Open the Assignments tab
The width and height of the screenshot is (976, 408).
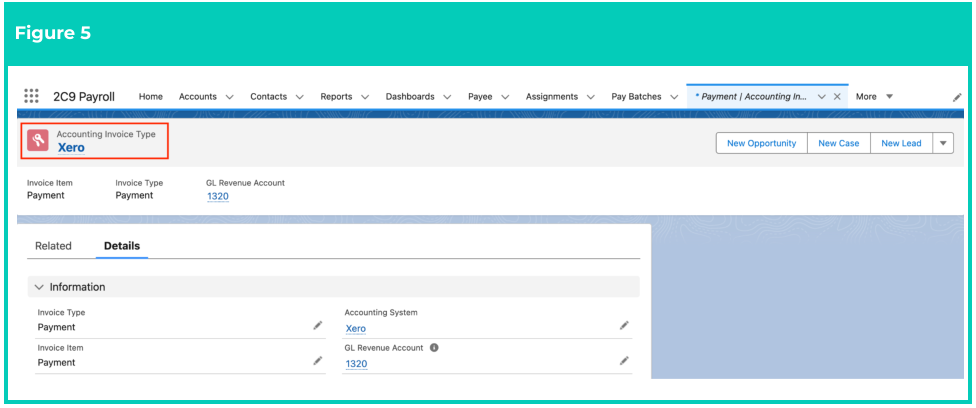tap(551, 97)
